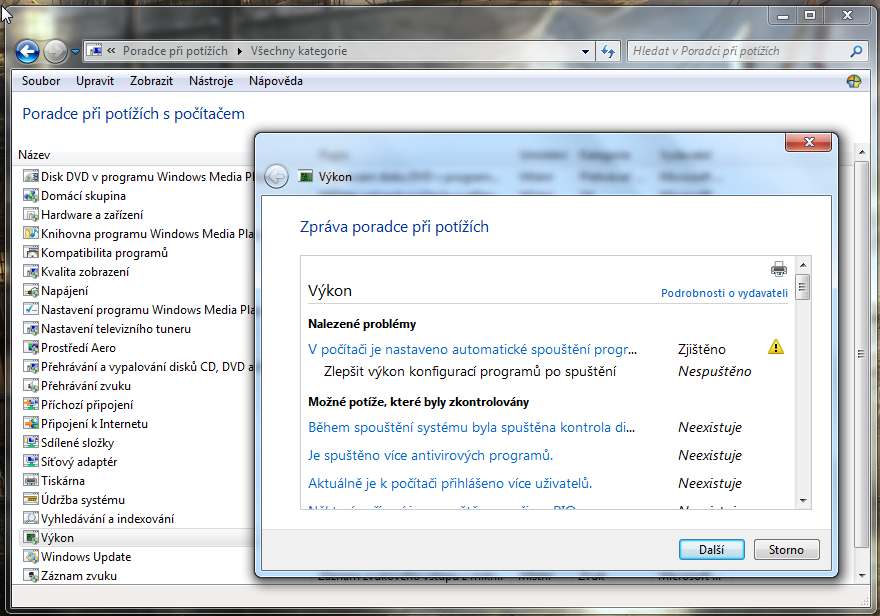
Task: Click the 'Zjištěno' status text
Action: (x=702, y=350)
